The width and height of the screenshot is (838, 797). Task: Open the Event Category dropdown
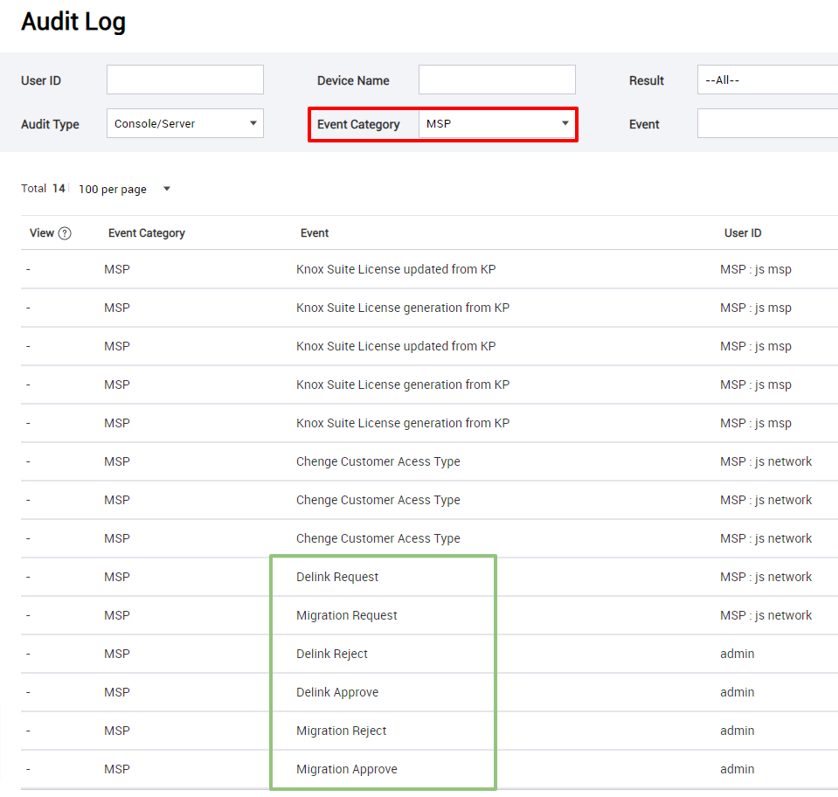click(x=496, y=124)
